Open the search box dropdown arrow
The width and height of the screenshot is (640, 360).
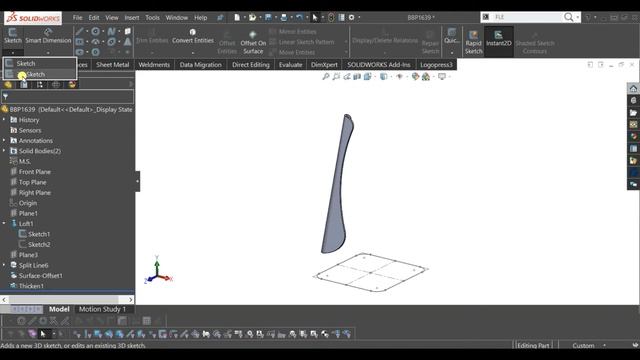pos(578,17)
